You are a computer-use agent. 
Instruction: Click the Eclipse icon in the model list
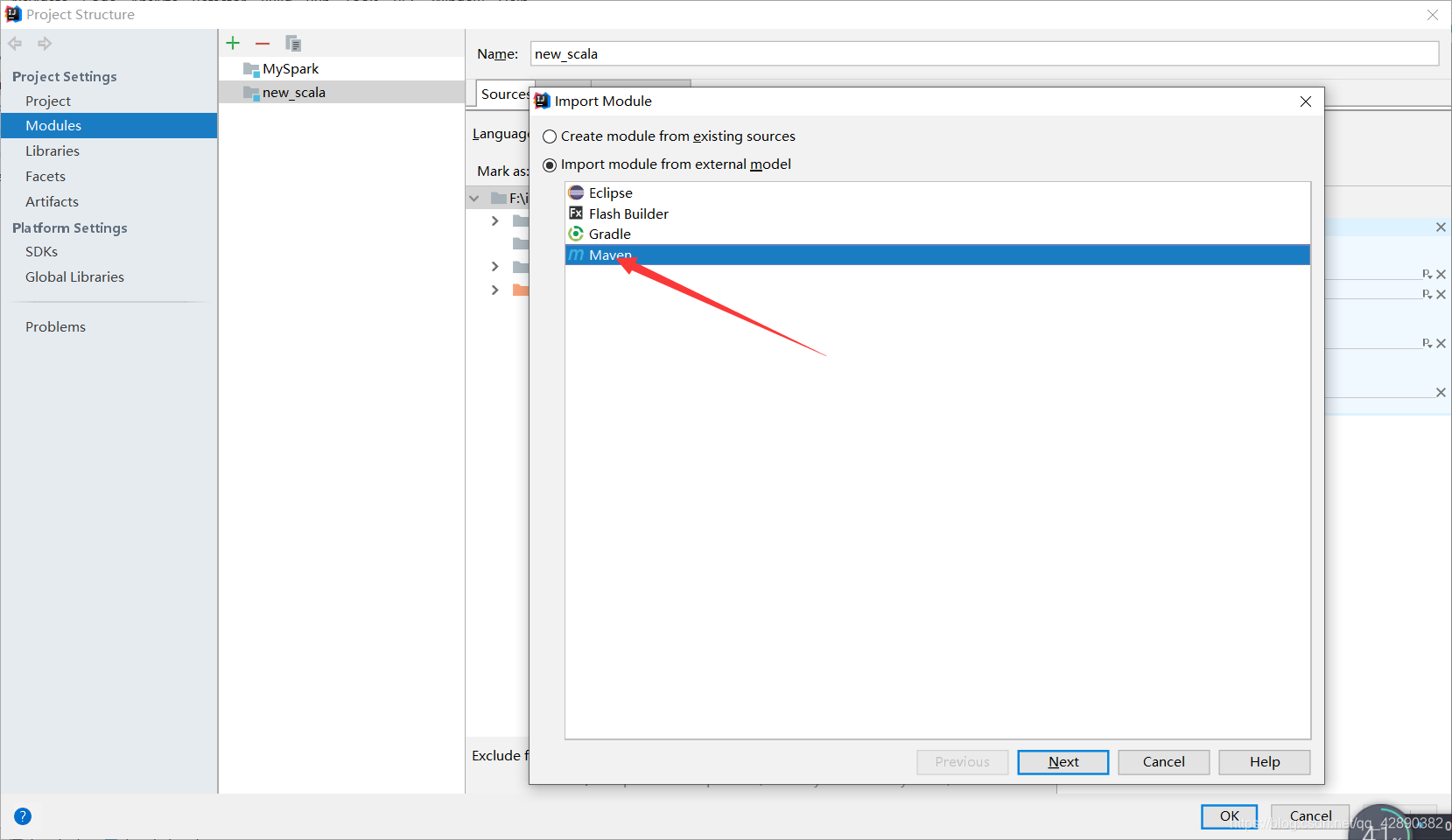pos(576,192)
